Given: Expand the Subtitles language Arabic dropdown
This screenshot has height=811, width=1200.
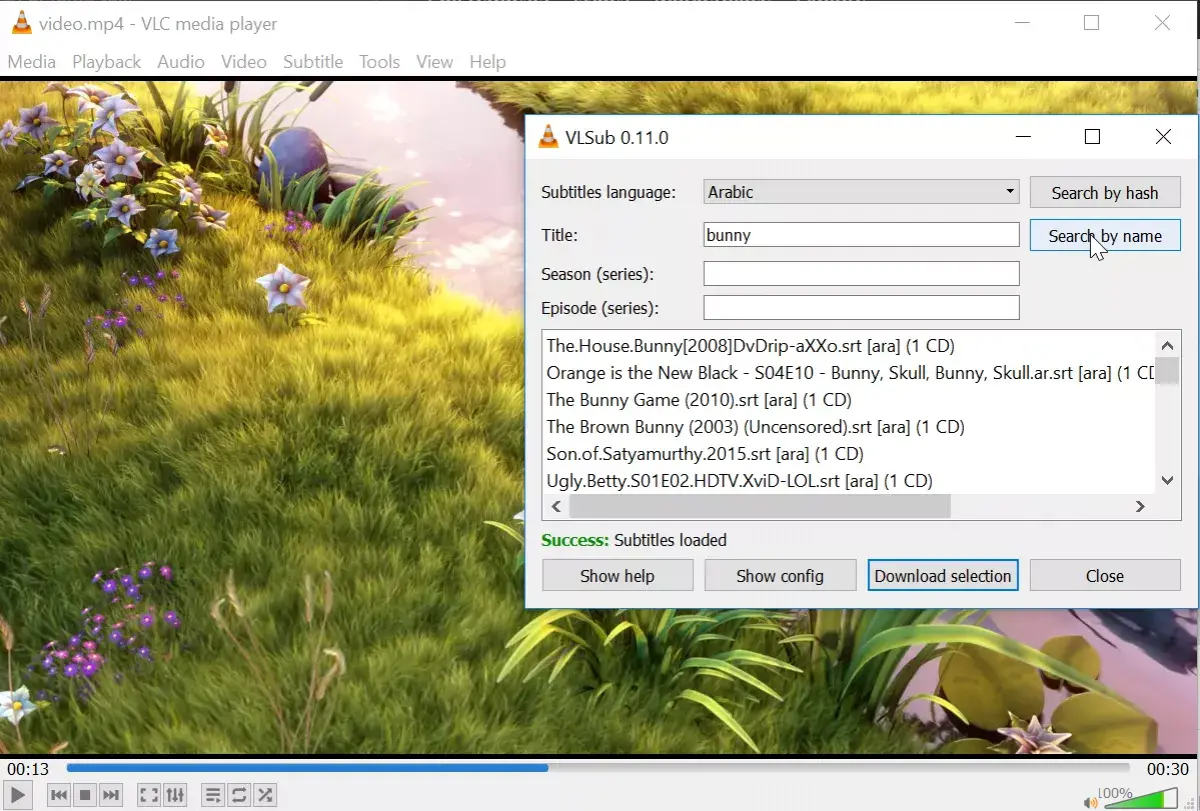Looking at the screenshot, I should pos(861,192).
